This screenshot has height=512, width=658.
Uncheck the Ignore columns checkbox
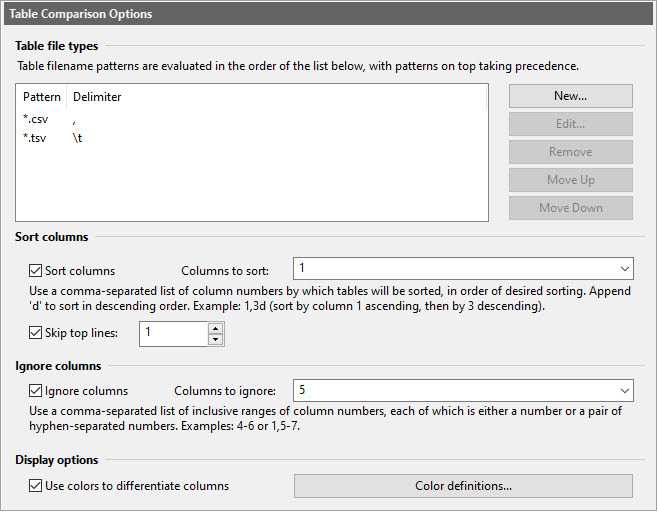tap(37, 391)
